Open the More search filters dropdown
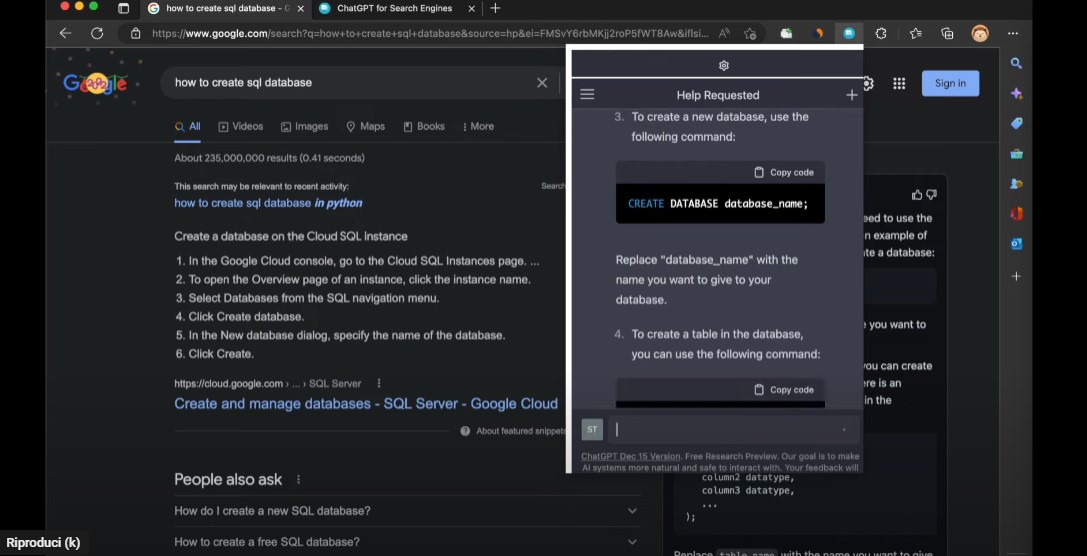The height and width of the screenshot is (556, 1087). tap(478, 126)
